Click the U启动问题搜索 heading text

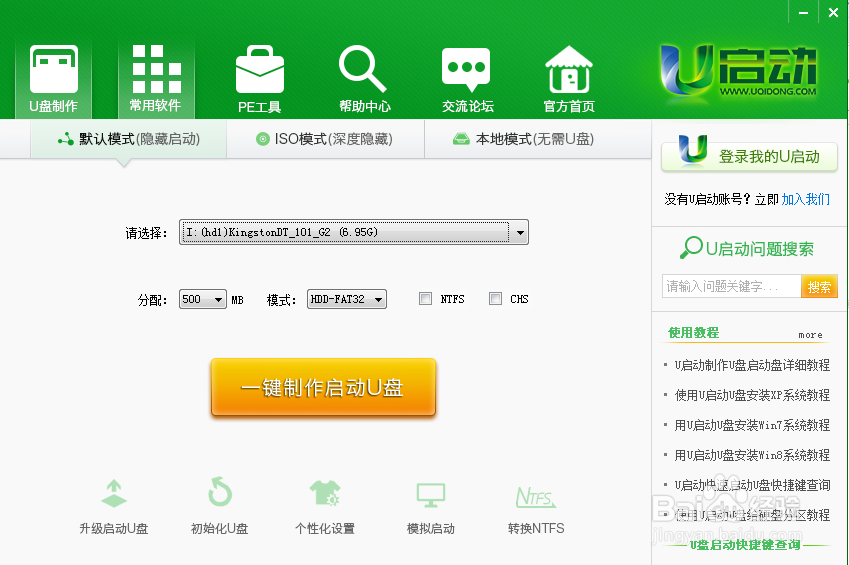pos(760,249)
